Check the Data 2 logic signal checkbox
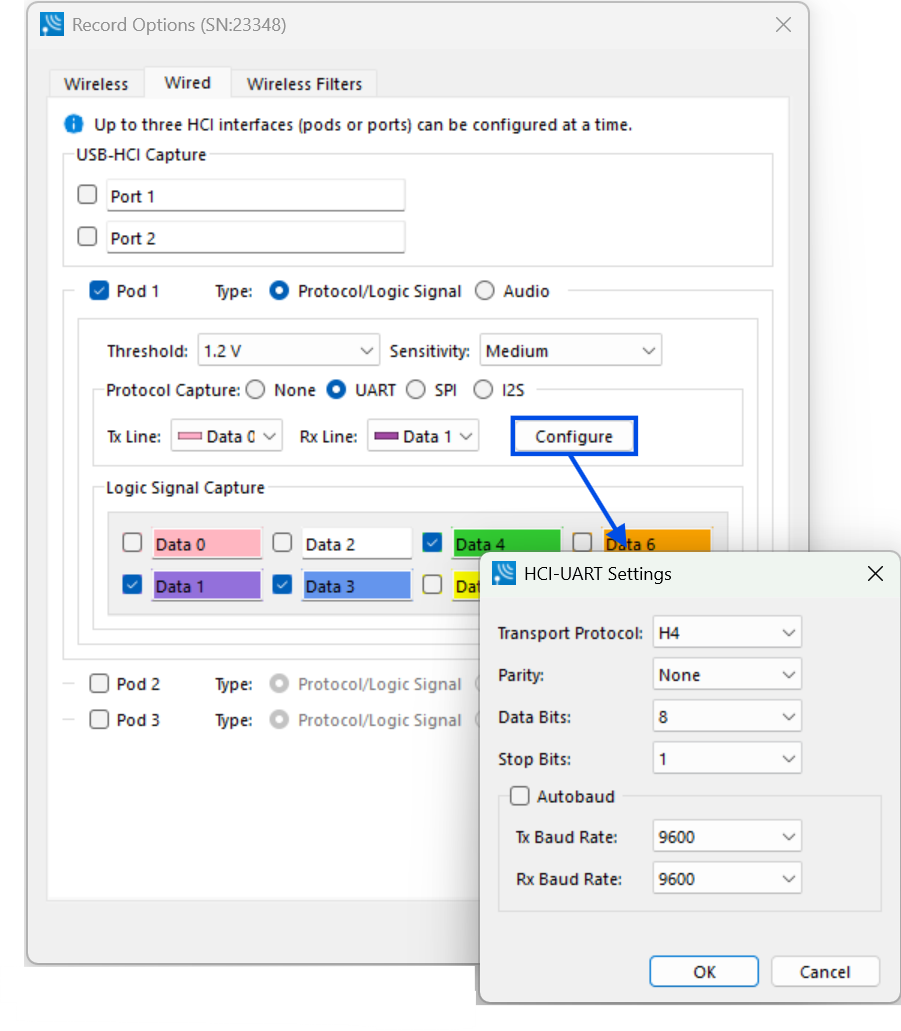This screenshot has width=901, height=1031. click(282, 542)
